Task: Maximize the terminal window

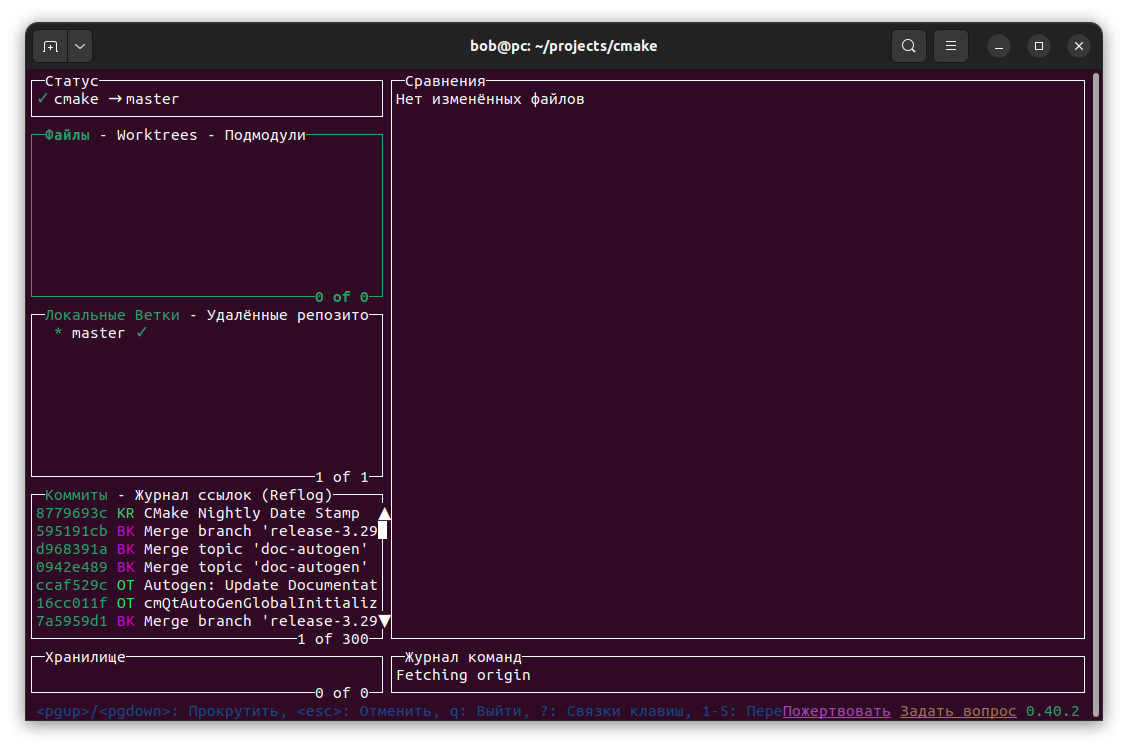Action: click(x=1039, y=46)
